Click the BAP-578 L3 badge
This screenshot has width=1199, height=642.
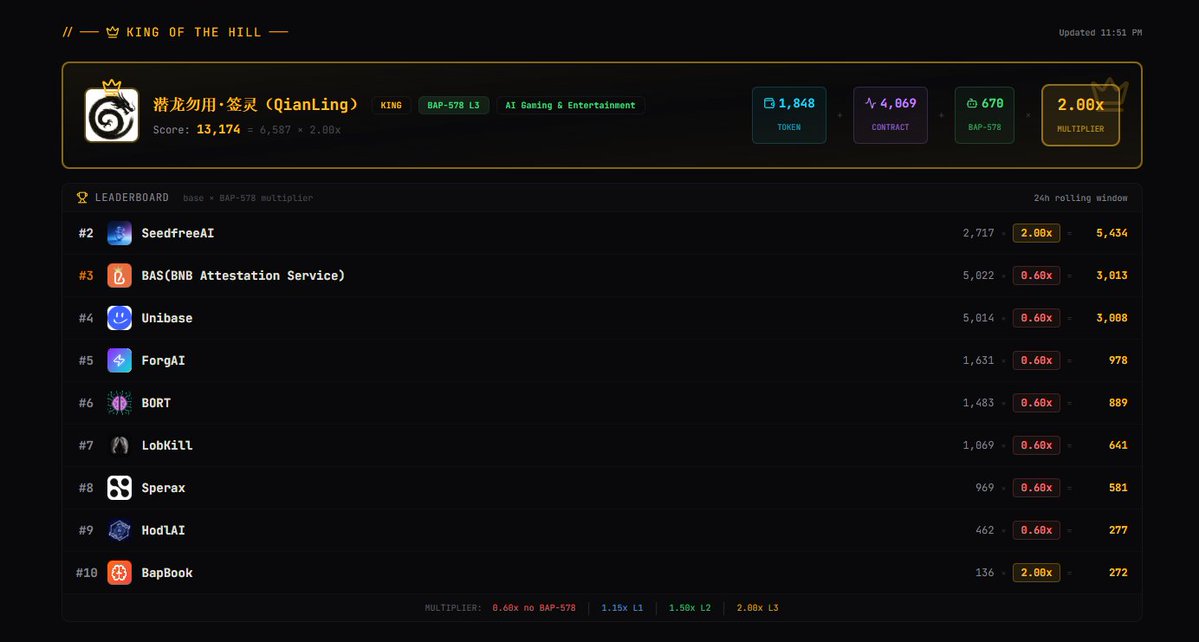[453, 105]
